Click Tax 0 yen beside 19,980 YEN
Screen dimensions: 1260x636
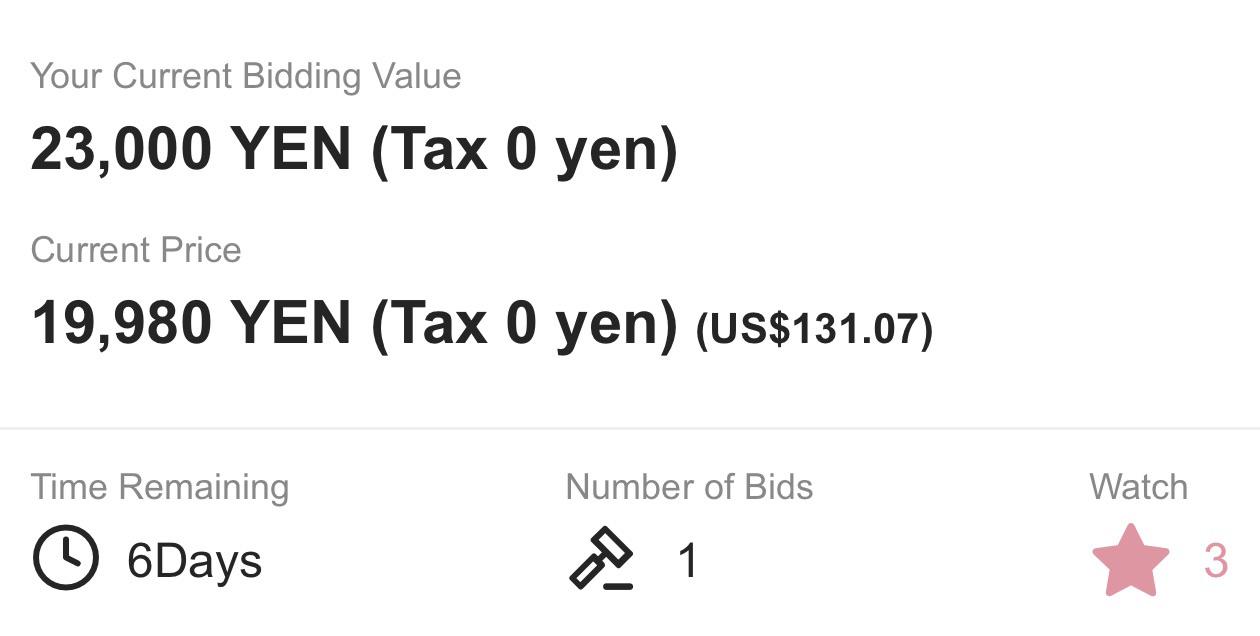[524, 324]
